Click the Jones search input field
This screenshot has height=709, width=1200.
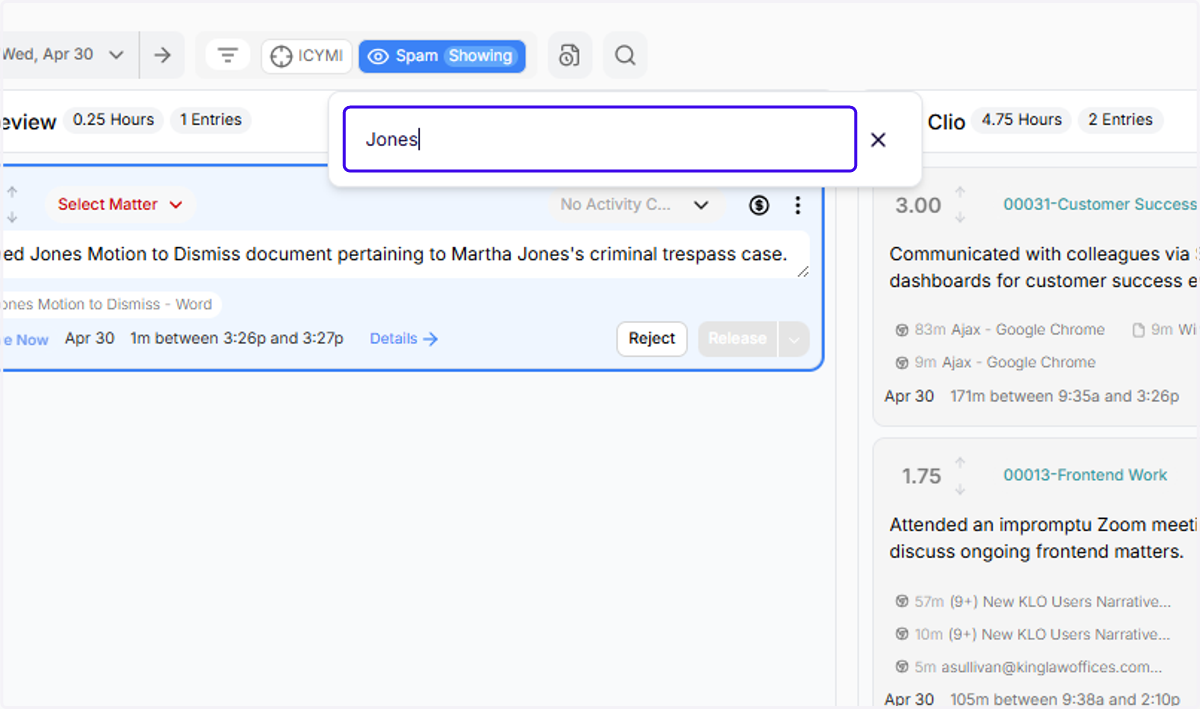tap(600, 139)
